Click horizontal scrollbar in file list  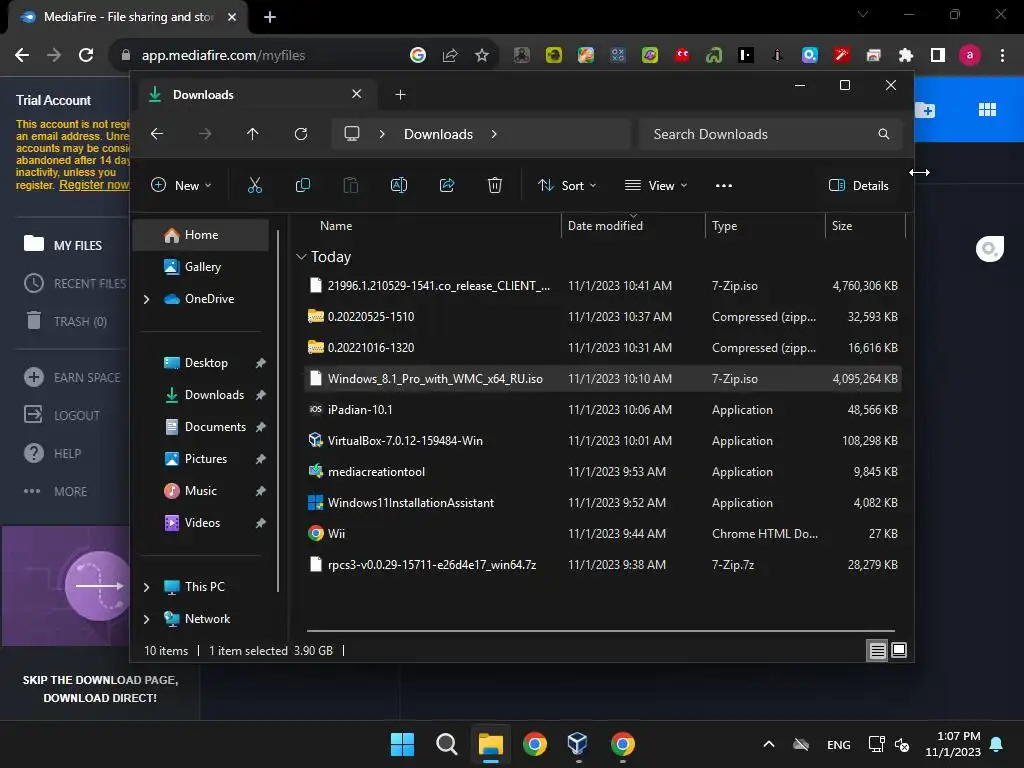click(x=601, y=631)
